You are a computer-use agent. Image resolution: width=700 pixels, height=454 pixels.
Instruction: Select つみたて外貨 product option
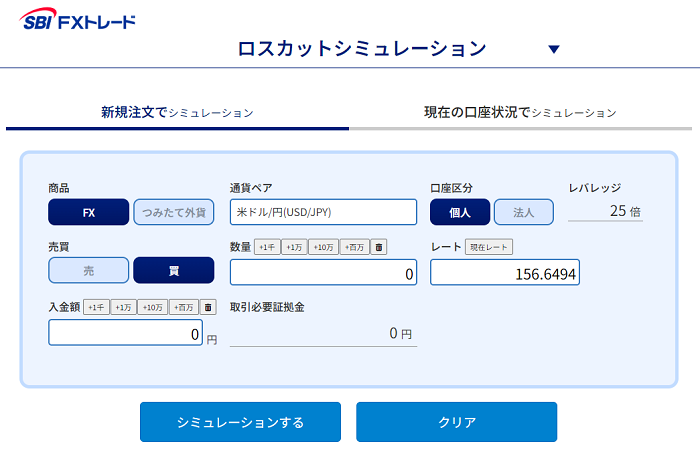pos(174,212)
